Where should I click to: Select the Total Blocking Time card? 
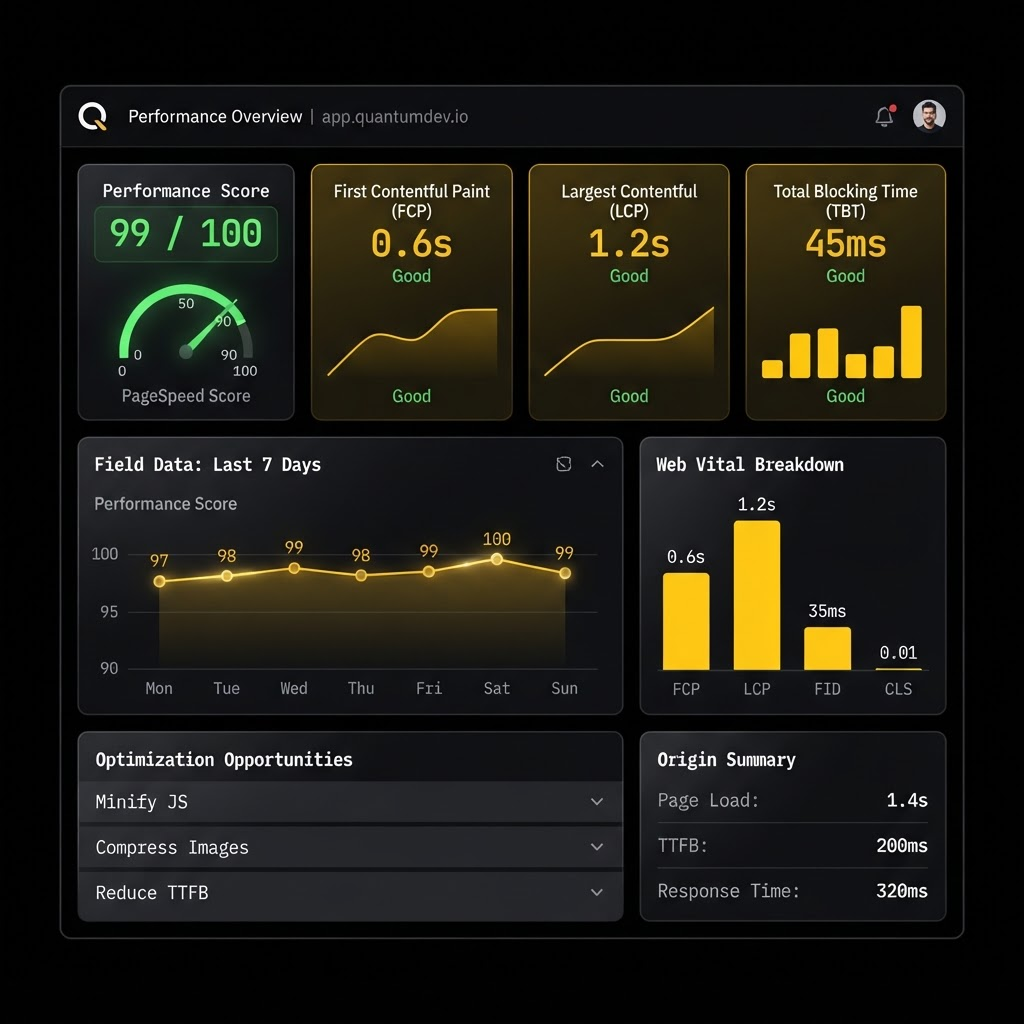846,292
